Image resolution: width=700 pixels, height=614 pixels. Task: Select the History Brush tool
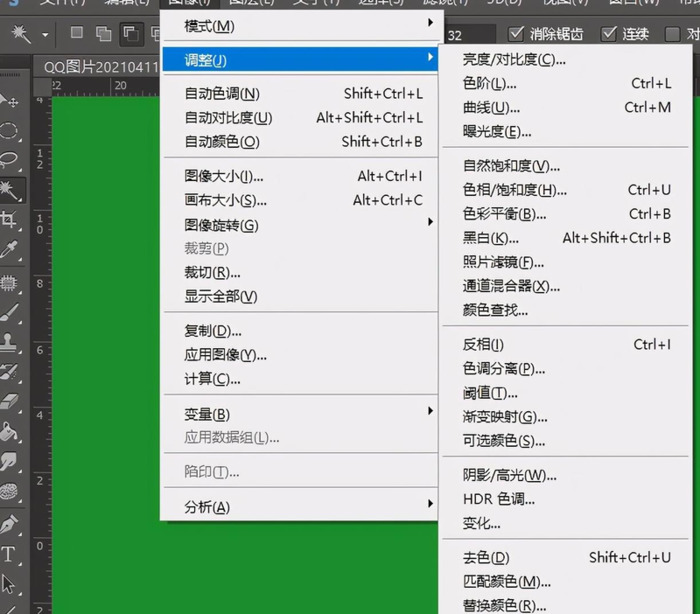pos(9,372)
